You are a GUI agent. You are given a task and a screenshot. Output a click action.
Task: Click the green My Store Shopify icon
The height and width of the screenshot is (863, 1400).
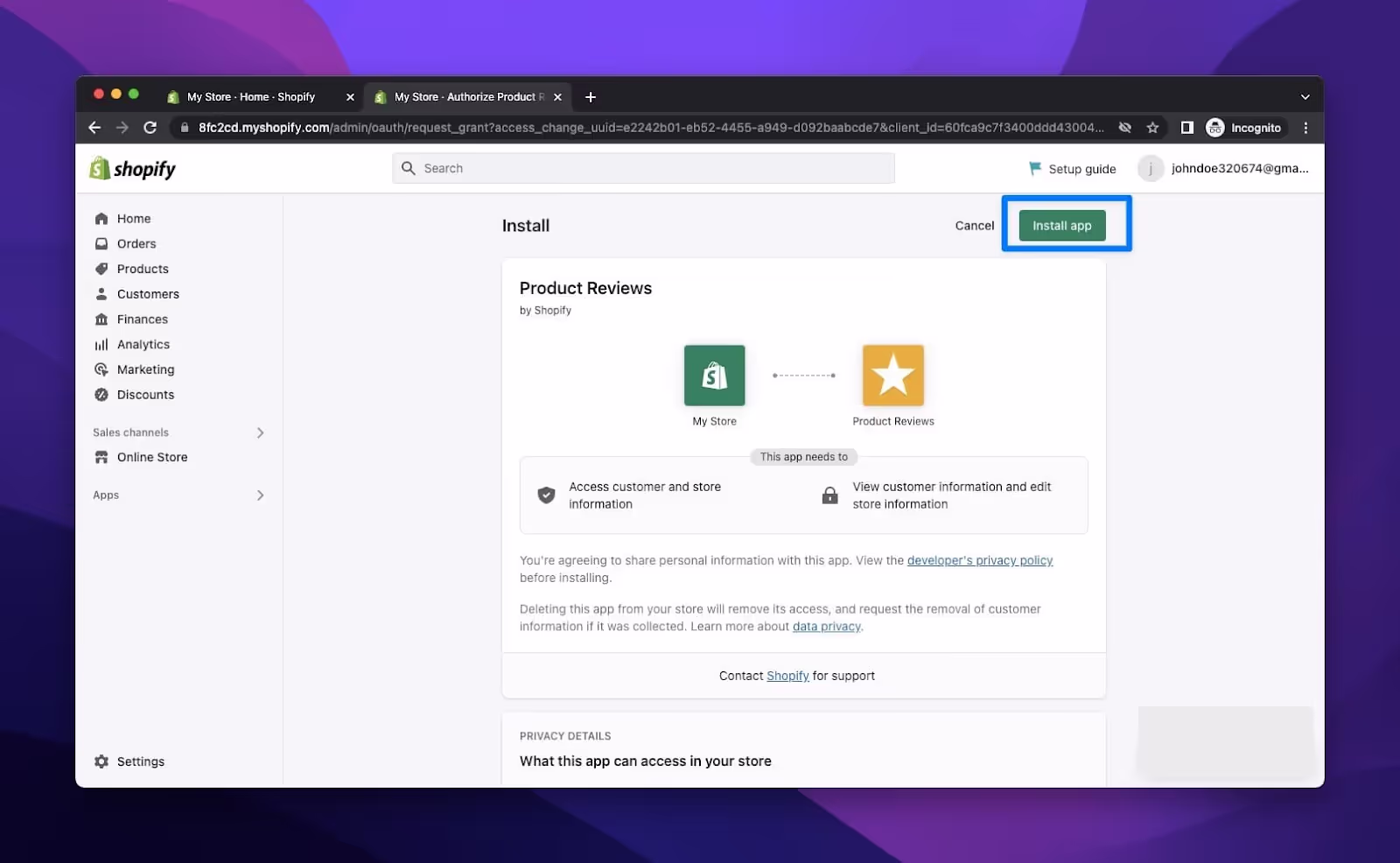point(715,375)
